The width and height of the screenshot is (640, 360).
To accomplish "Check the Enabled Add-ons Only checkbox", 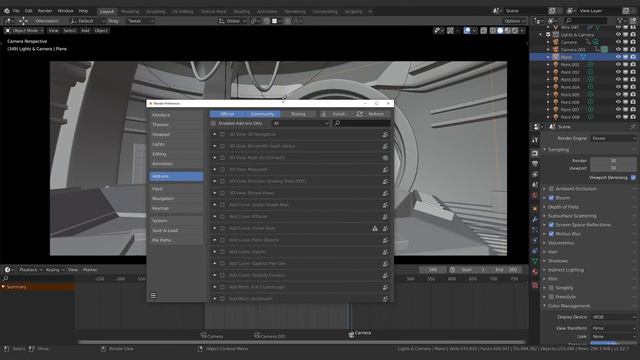I will (213, 123).
